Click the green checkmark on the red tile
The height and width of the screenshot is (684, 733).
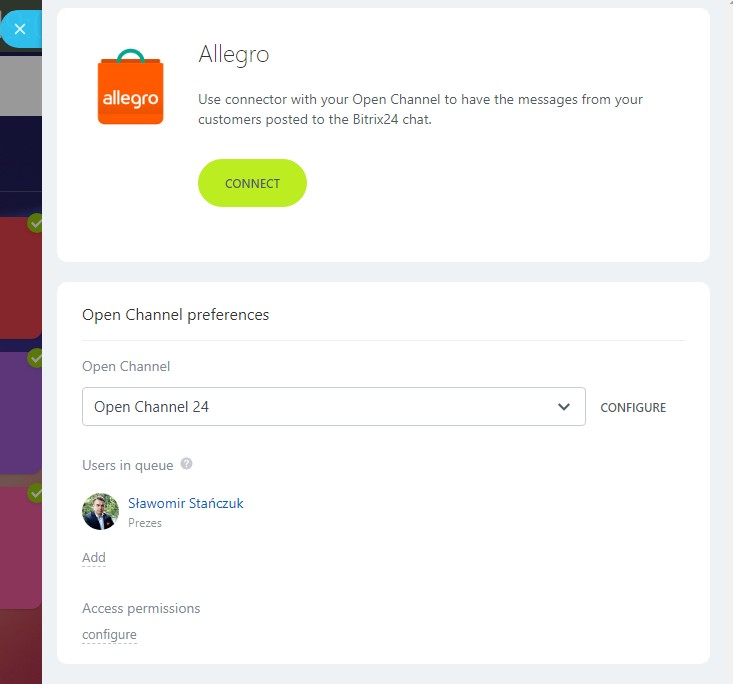36,224
